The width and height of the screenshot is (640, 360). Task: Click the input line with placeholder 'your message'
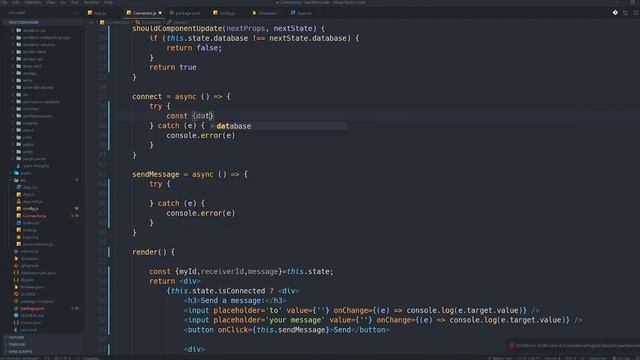tap(383, 320)
